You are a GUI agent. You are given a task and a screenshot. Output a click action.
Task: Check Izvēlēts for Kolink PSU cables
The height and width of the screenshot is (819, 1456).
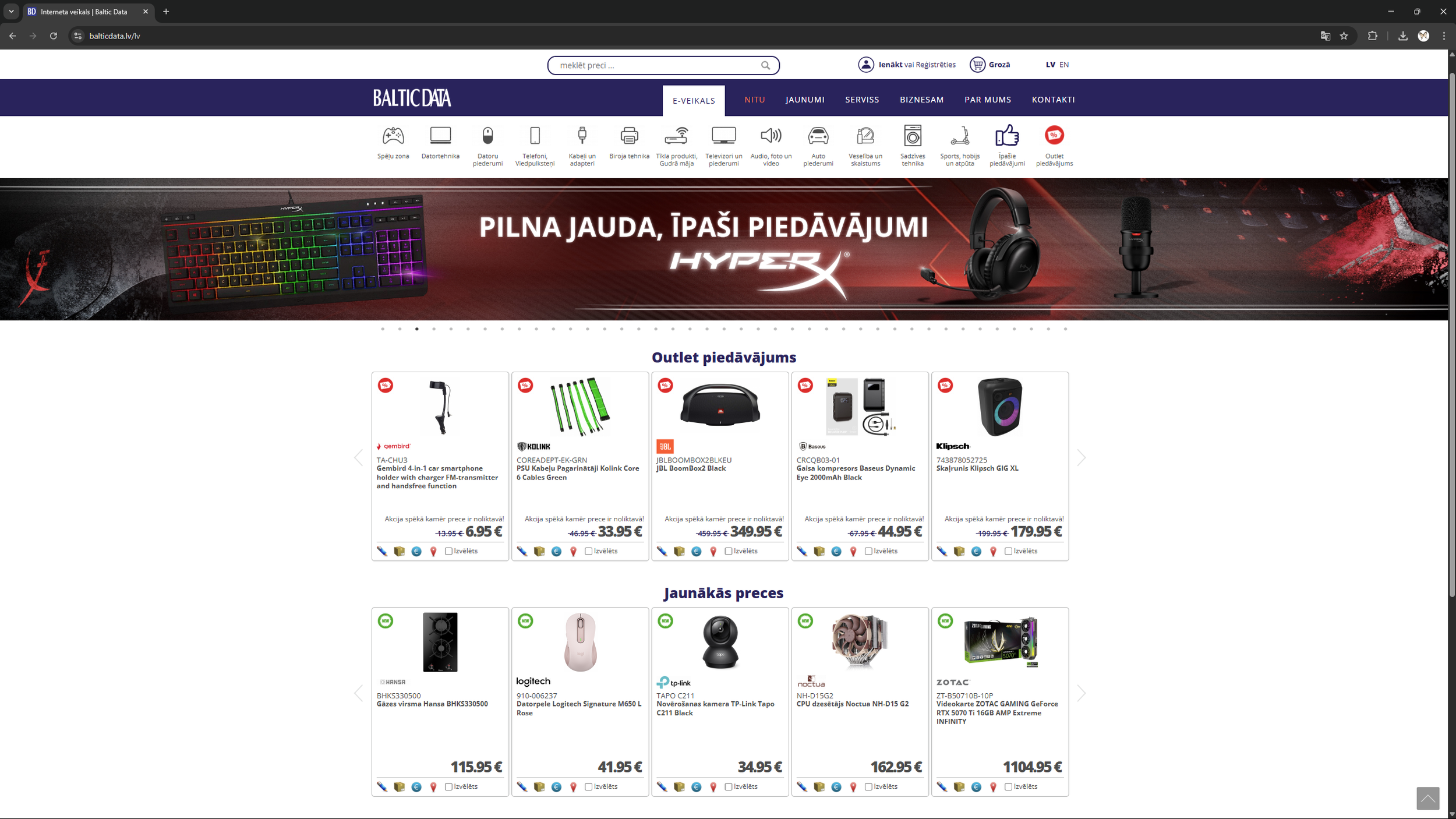pyautogui.click(x=588, y=551)
